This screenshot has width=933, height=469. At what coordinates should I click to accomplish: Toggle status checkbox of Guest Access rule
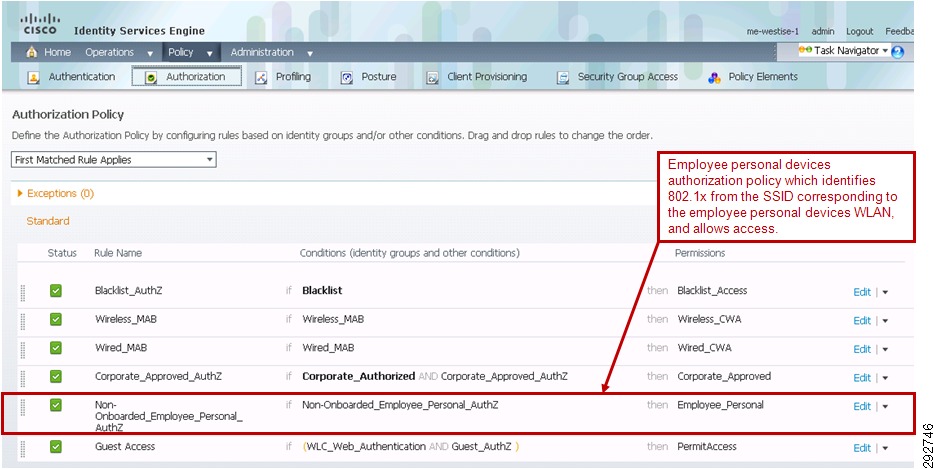(x=55, y=446)
